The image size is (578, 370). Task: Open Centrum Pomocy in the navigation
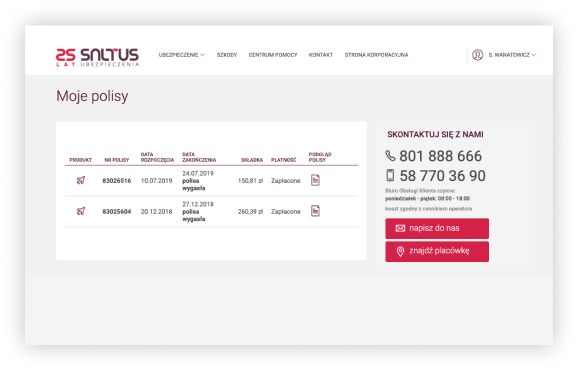point(273,55)
